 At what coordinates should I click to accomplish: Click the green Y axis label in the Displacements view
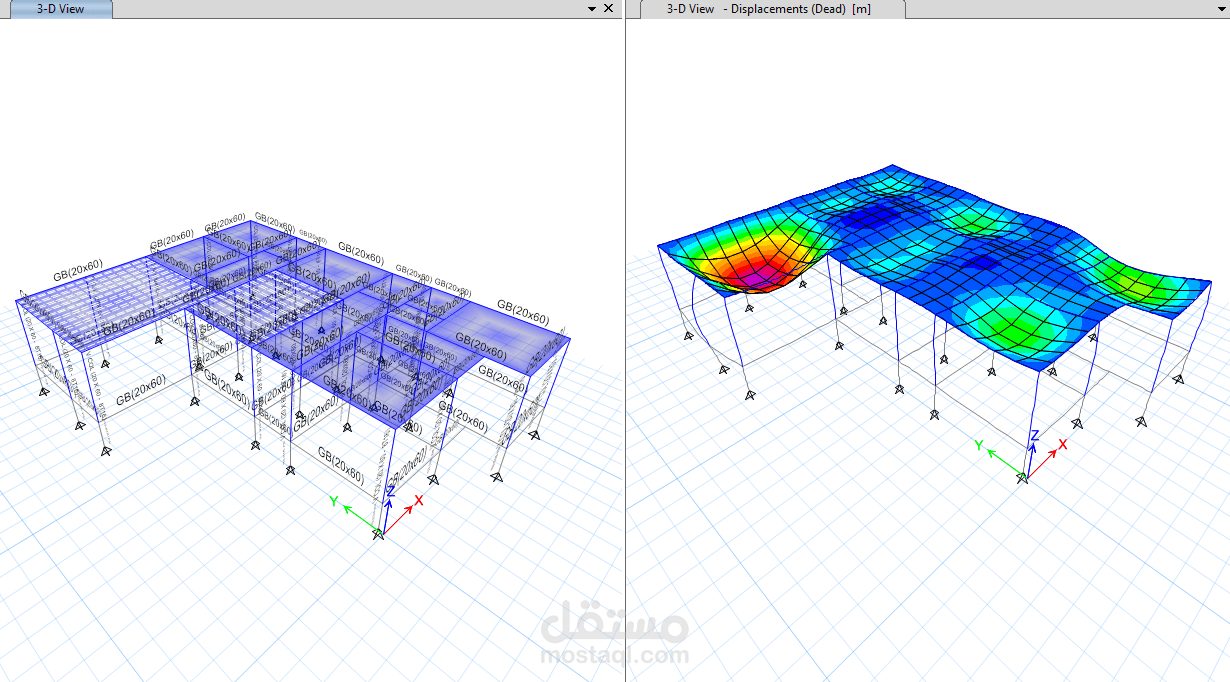click(x=979, y=443)
